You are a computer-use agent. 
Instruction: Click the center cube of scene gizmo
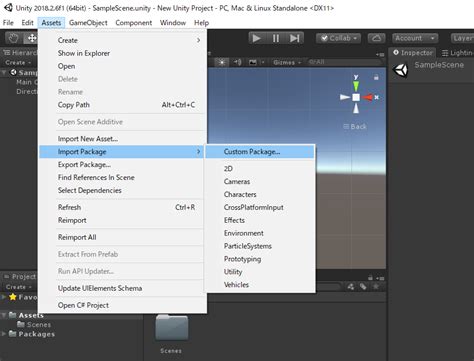click(356, 97)
